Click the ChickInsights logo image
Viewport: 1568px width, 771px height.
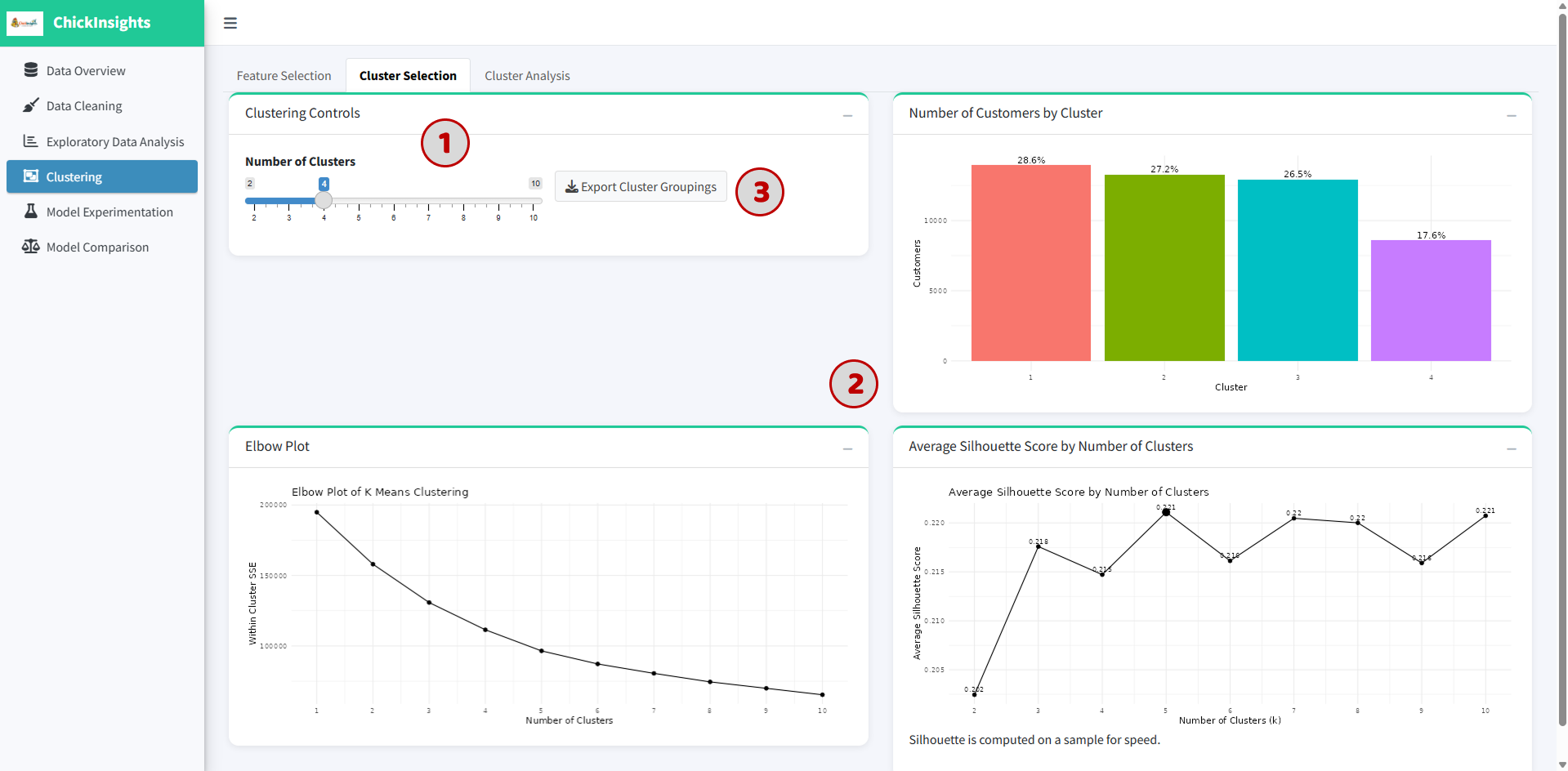[x=25, y=23]
